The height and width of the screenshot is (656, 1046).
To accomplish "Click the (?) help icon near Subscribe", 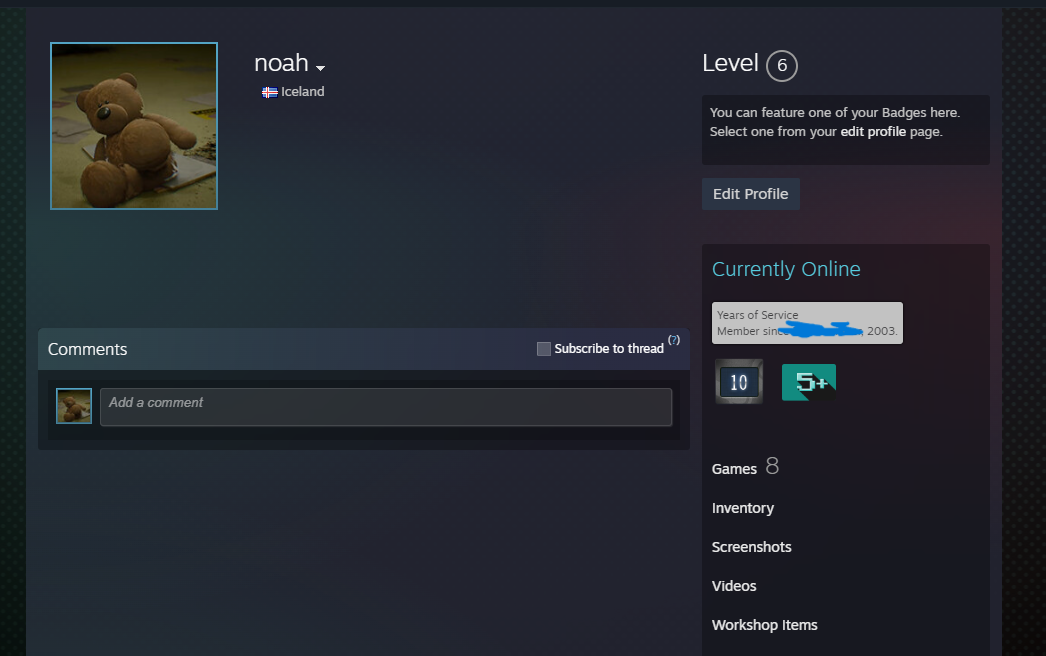I will tap(674, 340).
